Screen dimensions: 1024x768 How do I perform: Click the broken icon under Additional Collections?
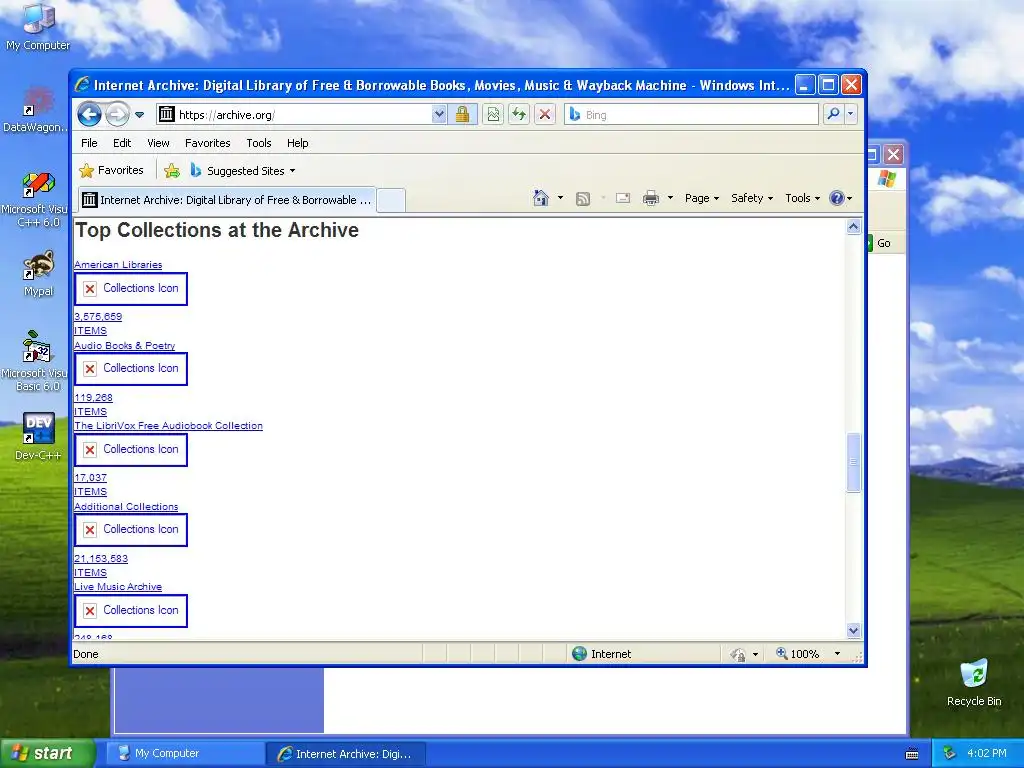(x=131, y=530)
